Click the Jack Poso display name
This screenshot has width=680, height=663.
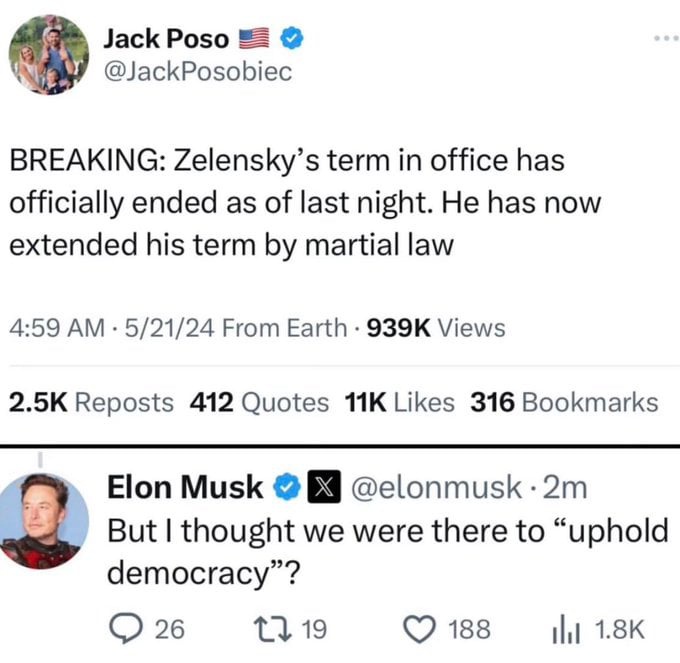(166, 39)
